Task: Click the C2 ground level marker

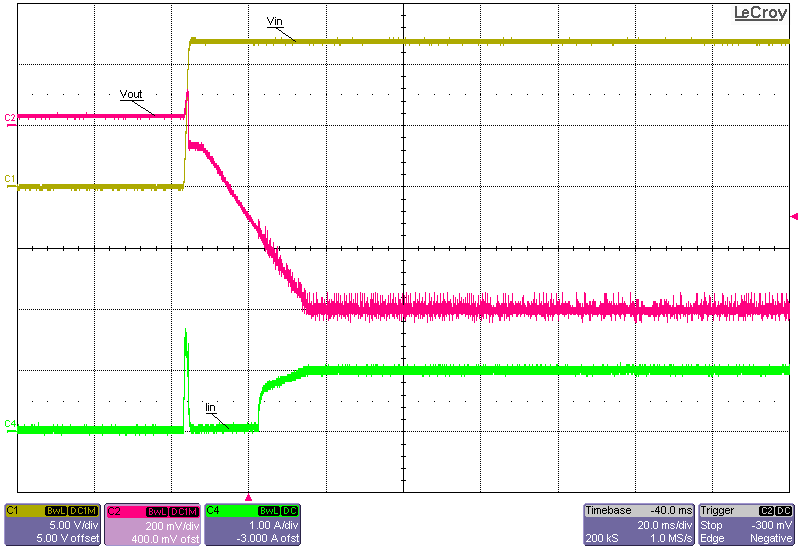Action: [x=10, y=119]
